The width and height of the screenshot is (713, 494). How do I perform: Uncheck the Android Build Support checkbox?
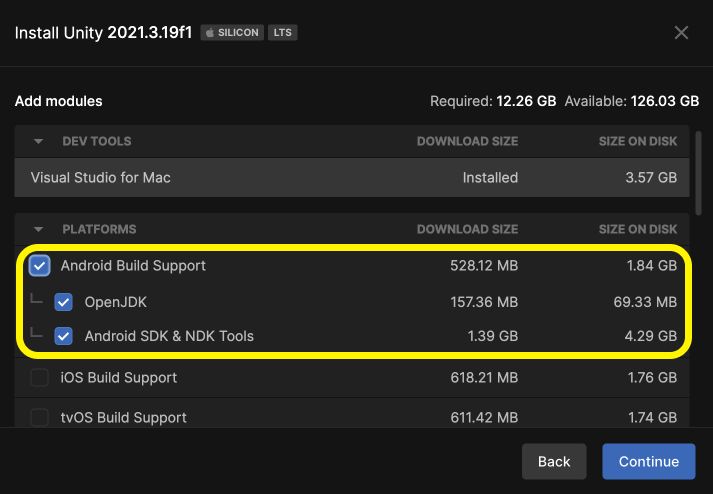39,266
